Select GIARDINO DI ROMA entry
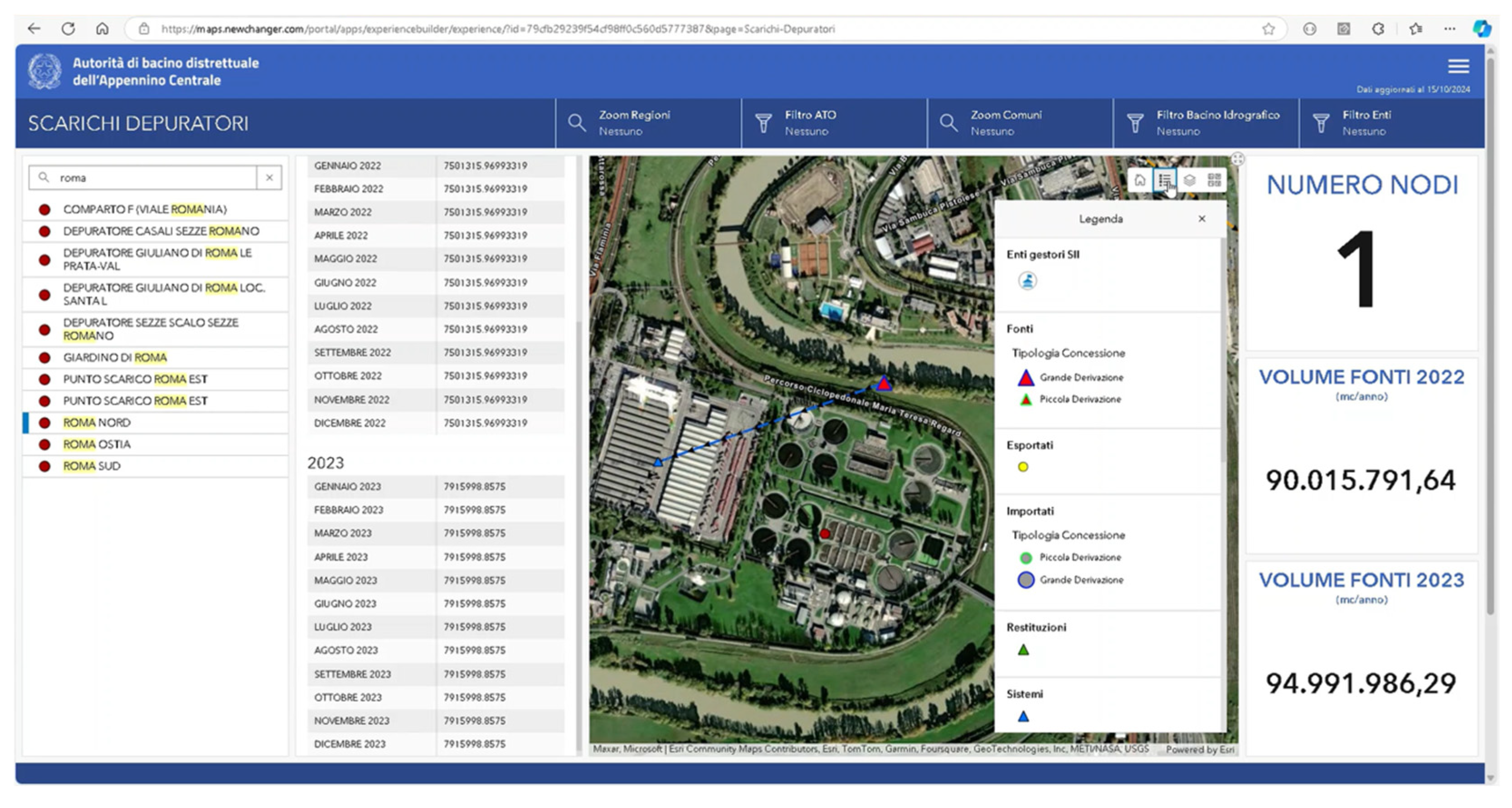 (156, 358)
